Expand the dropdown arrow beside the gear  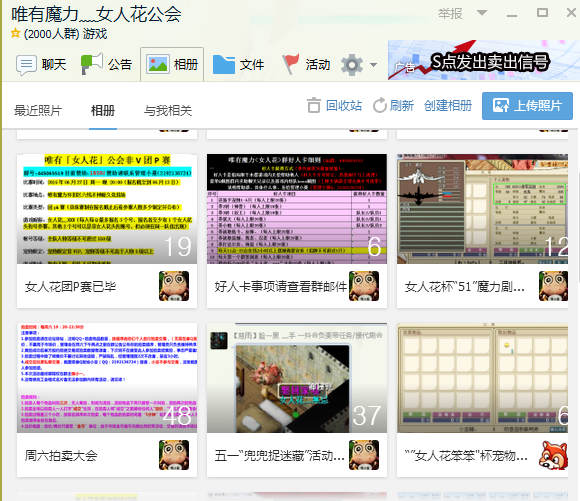pyautogui.click(x=373, y=65)
